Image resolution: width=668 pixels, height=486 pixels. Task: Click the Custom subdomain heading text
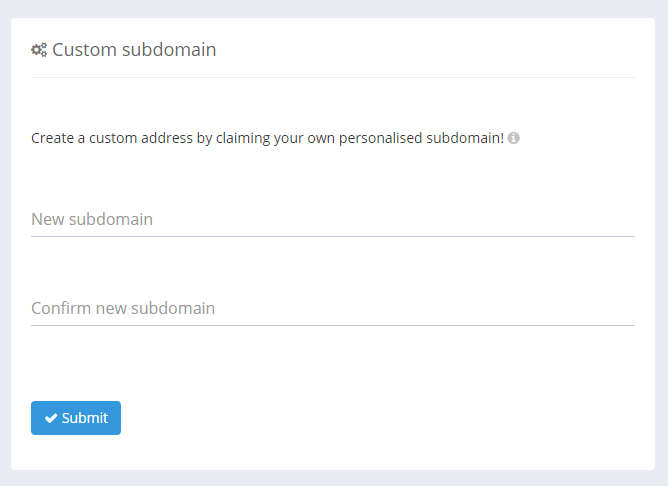click(134, 49)
